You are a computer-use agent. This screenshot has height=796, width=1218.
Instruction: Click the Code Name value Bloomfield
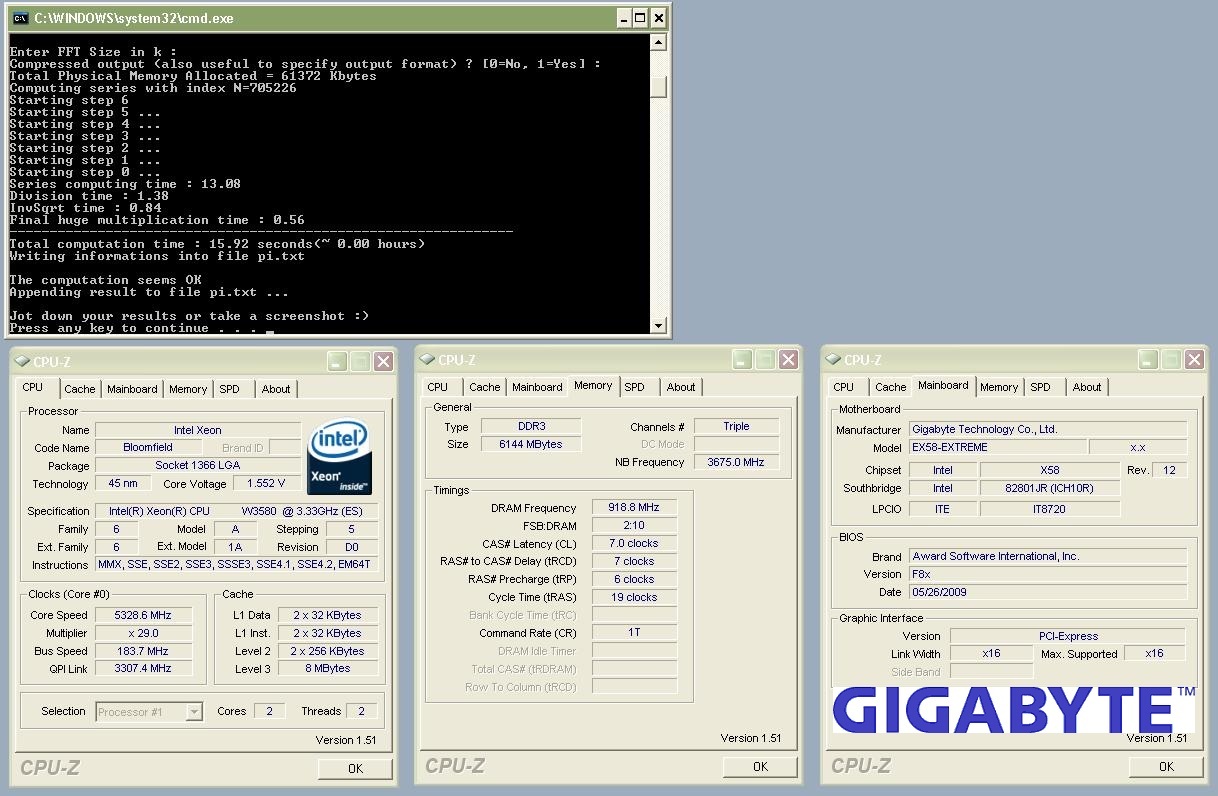[x=148, y=448]
